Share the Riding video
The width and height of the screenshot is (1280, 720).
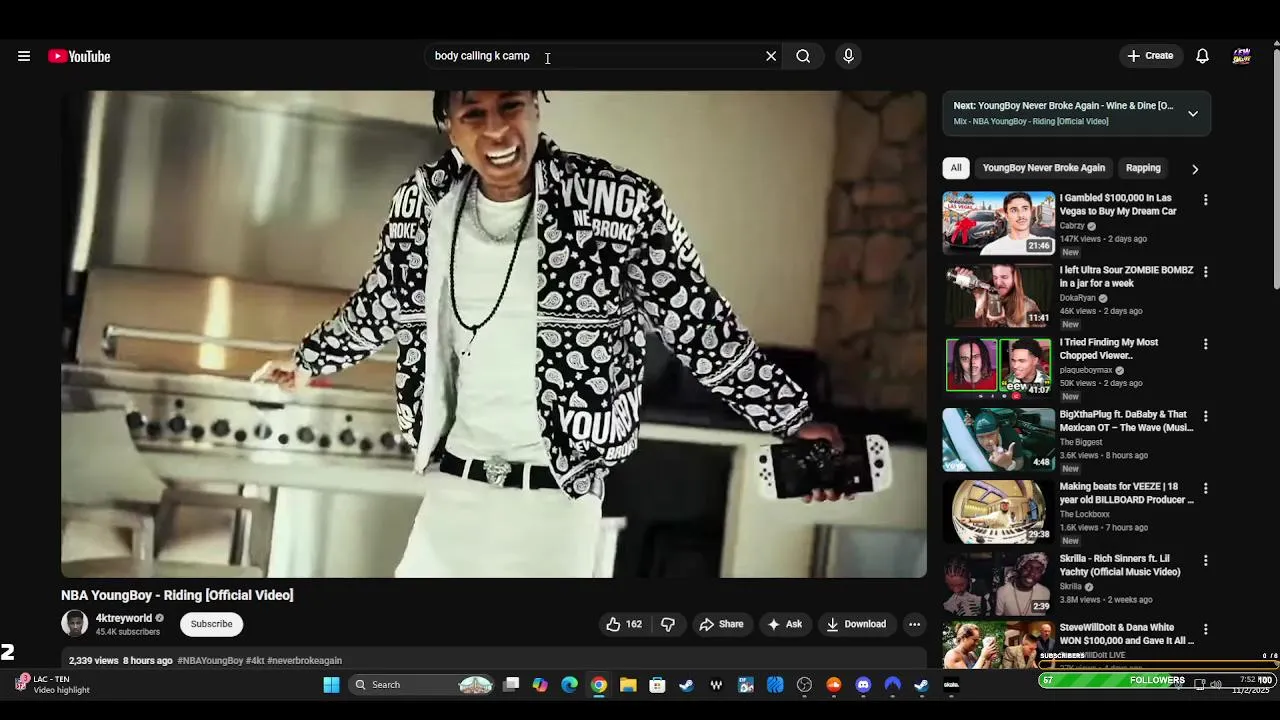pos(721,624)
